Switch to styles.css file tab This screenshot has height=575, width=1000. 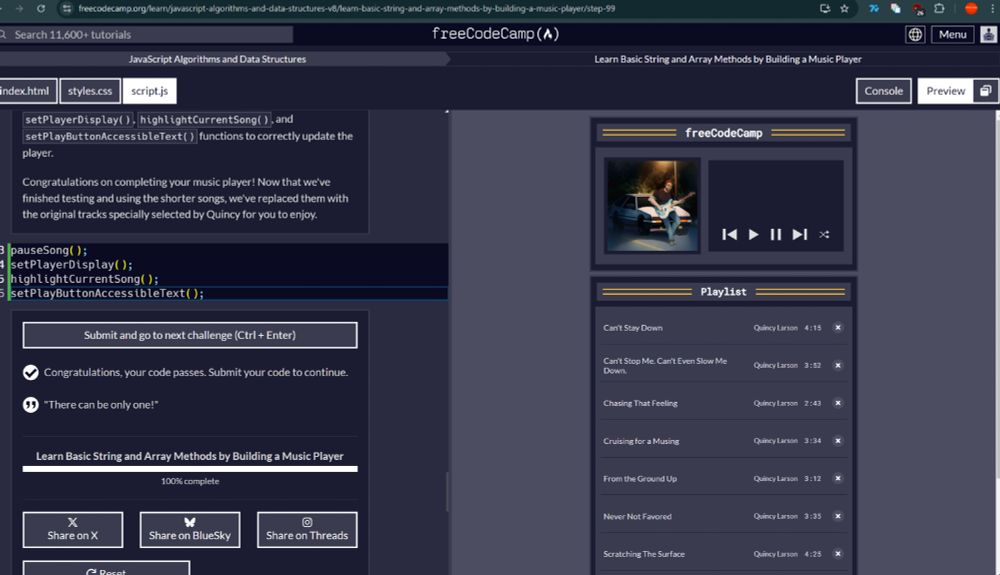90,91
